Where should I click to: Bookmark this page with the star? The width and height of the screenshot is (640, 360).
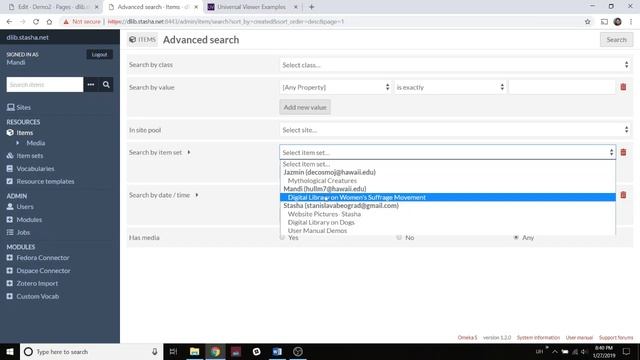click(587, 22)
